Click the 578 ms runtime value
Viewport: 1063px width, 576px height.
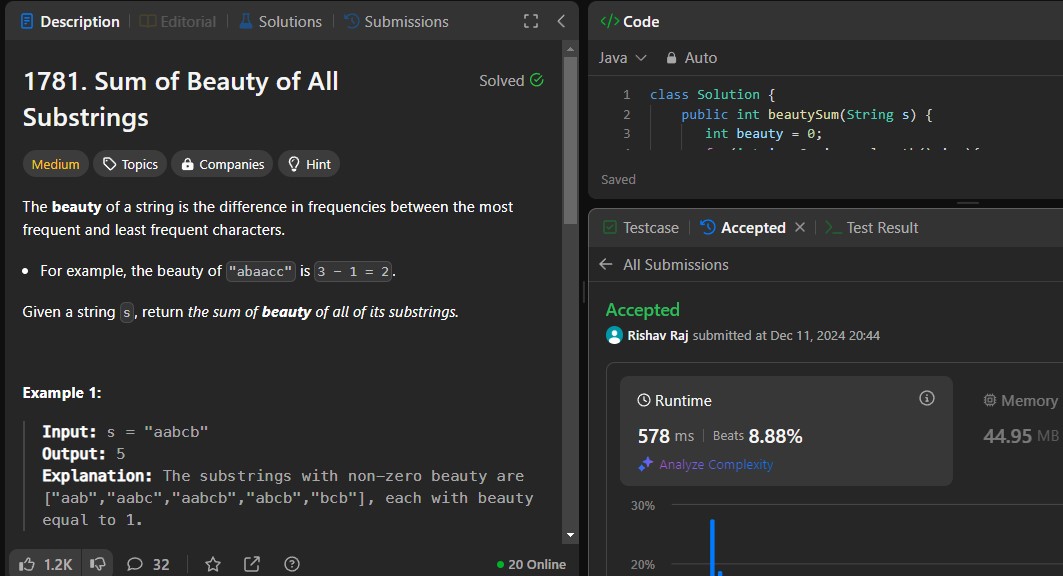click(x=666, y=436)
